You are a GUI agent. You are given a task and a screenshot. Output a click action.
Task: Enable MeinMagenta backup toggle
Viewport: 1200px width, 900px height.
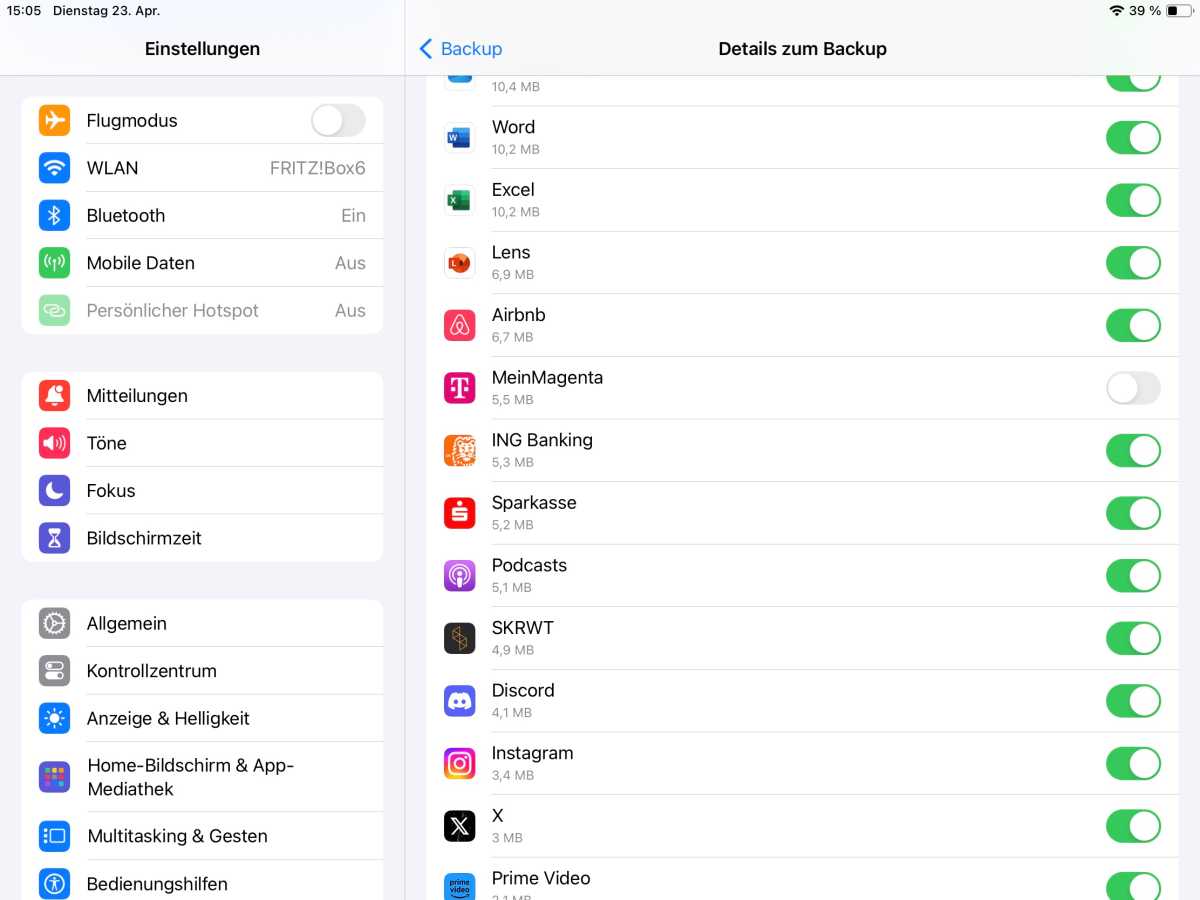pyautogui.click(x=1133, y=388)
